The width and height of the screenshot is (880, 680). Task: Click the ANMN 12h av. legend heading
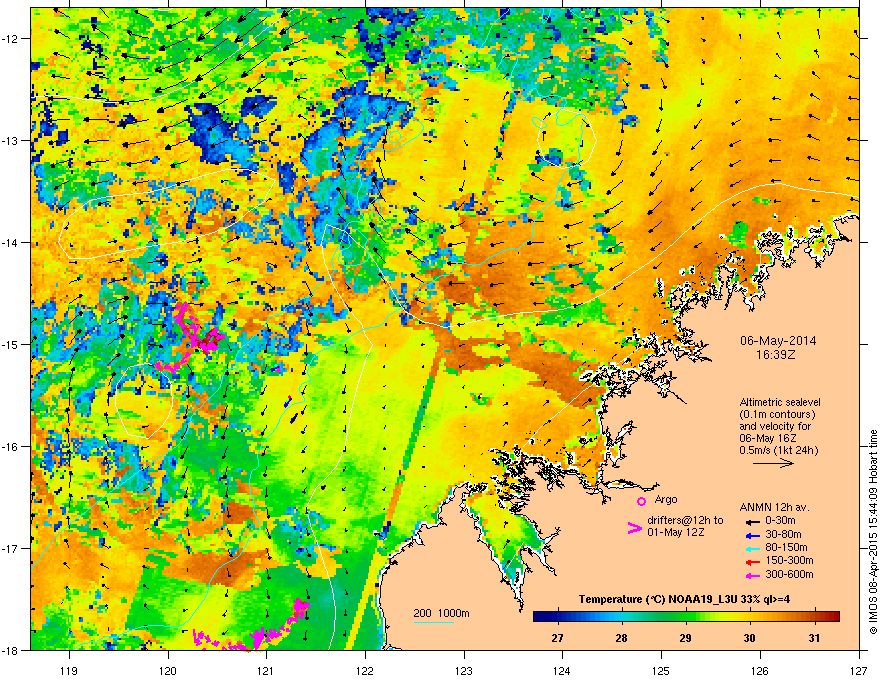click(x=774, y=507)
